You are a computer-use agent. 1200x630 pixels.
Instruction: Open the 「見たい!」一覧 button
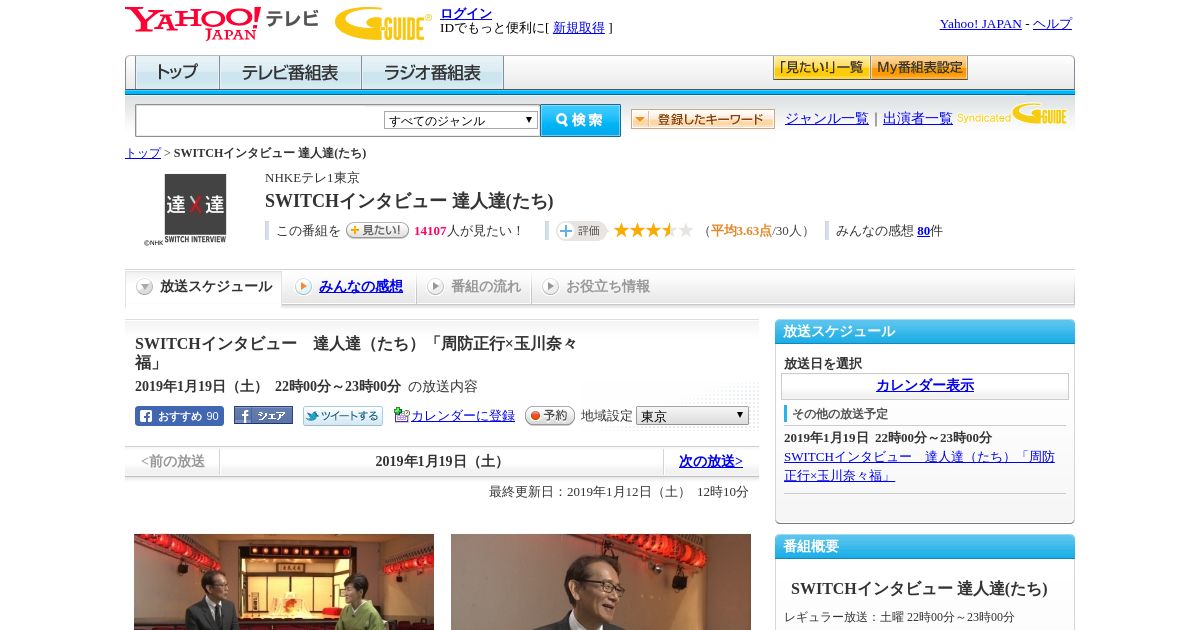tap(821, 68)
